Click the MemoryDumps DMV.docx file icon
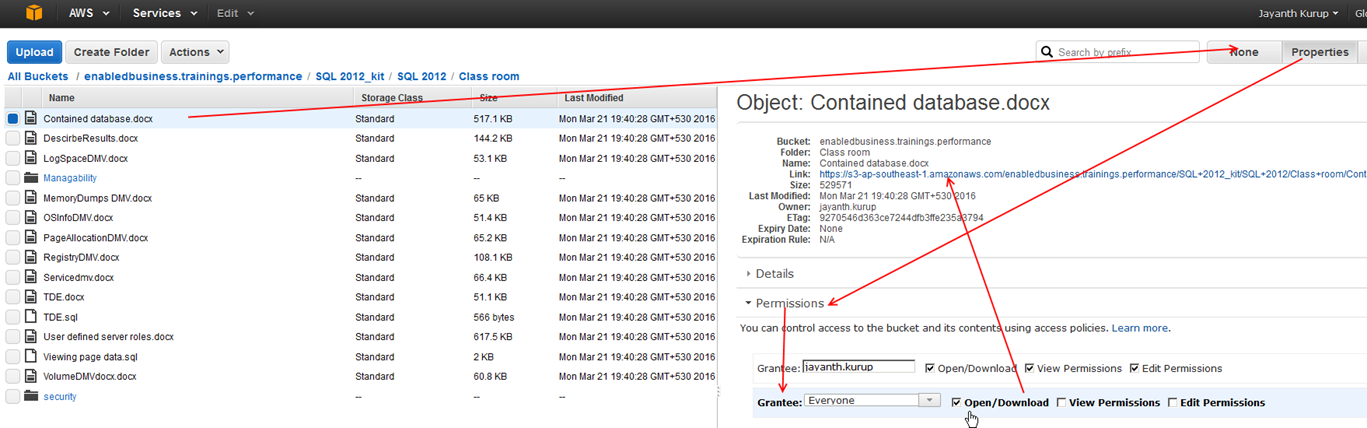This screenshot has height=428, width=1367. click(x=31, y=198)
